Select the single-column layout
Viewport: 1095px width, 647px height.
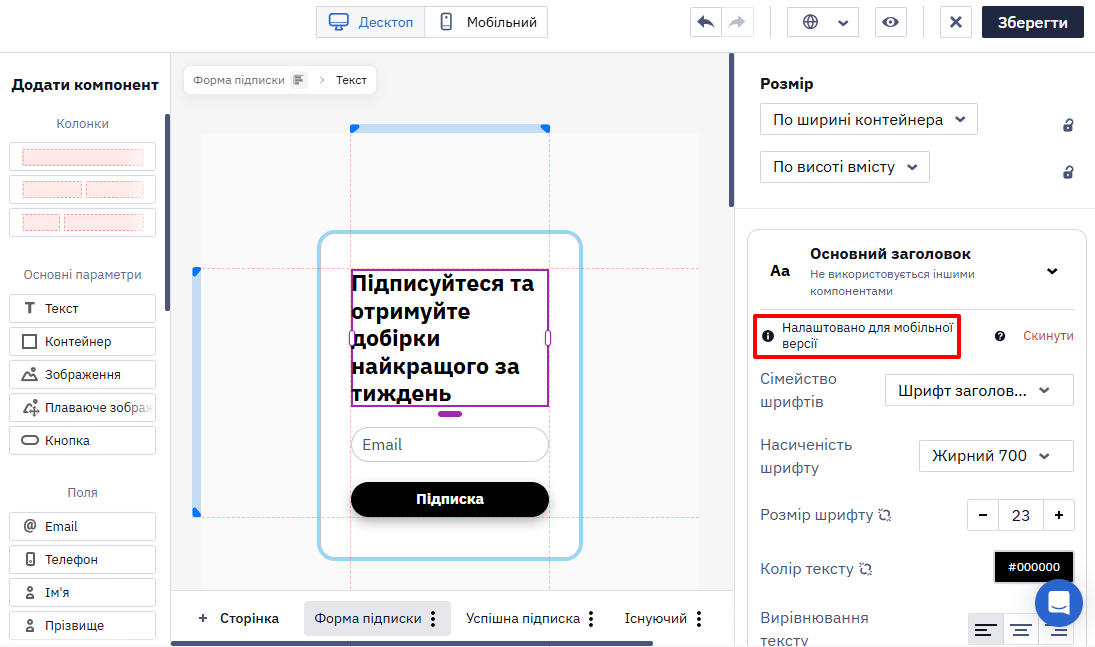pyautogui.click(x=82, y=157)
